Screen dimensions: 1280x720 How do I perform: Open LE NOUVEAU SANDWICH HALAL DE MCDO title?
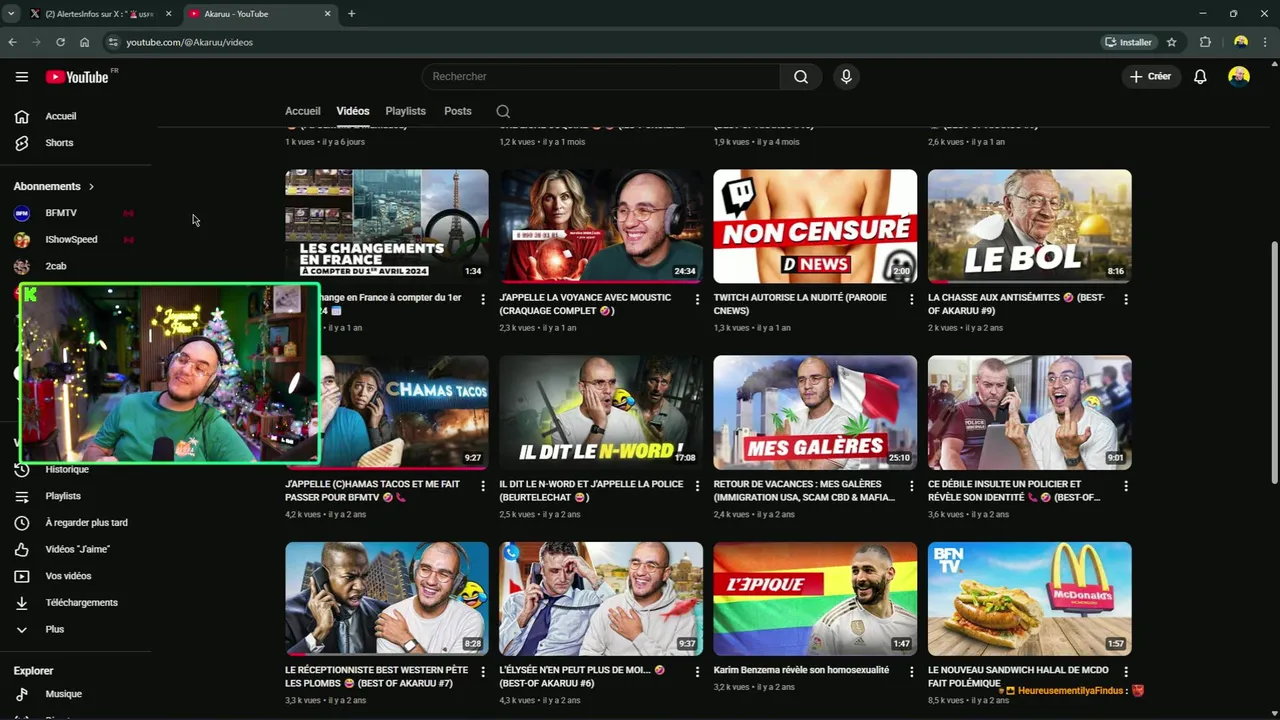pyautogui.click(x=1018, y=676)
